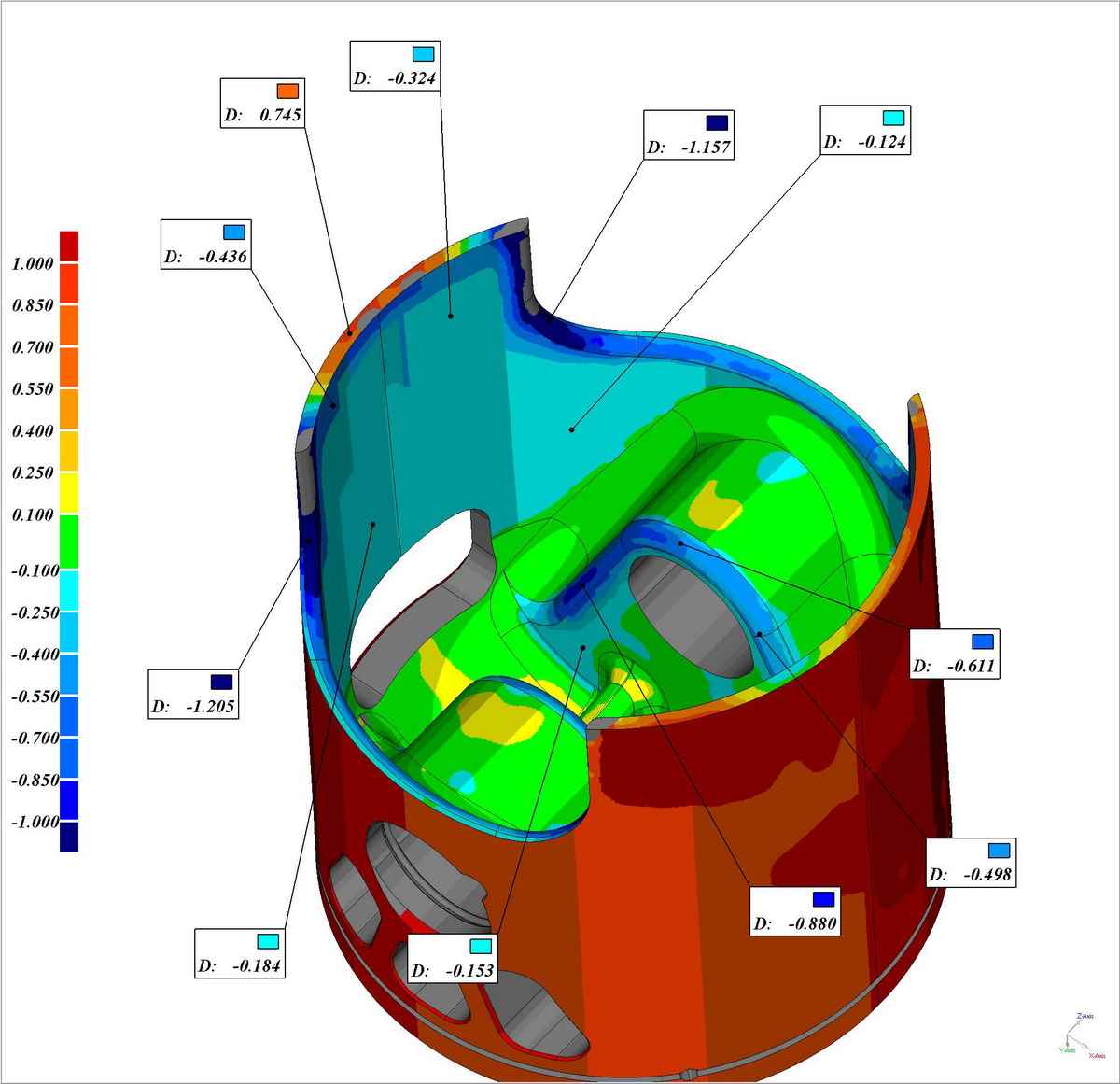The height and width of the screenshot is (1084, 1120).
Task: Select the D: -1.205 deviation label
Action: (x=193, y=694)
